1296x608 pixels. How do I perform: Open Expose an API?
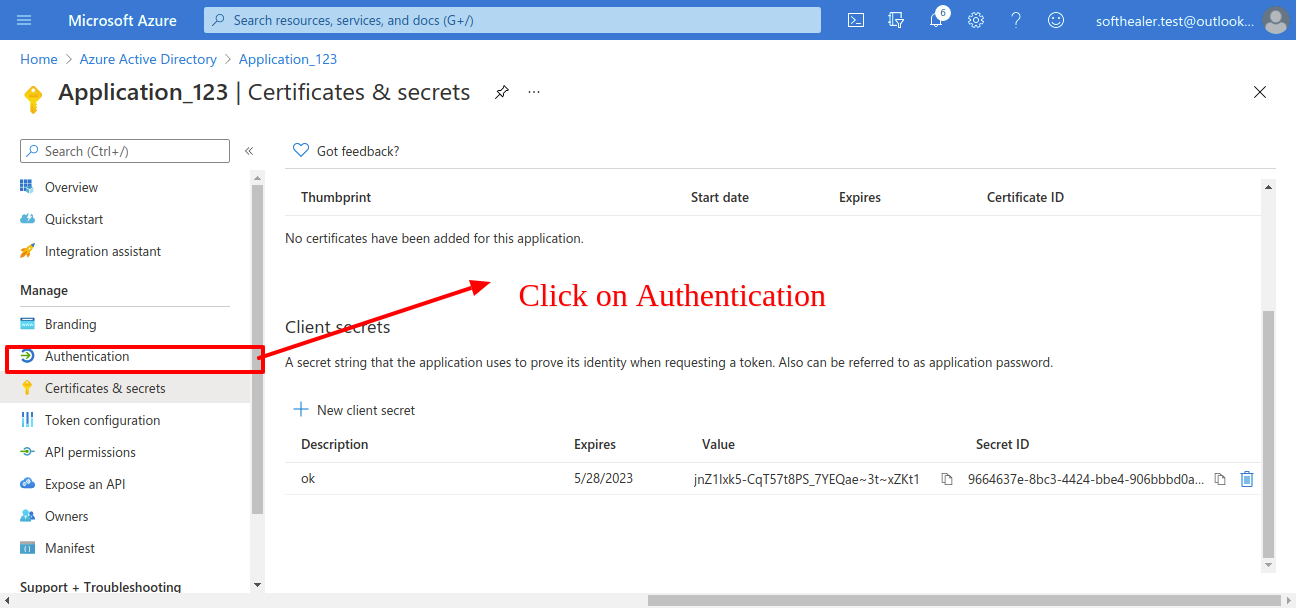[85, 484]
